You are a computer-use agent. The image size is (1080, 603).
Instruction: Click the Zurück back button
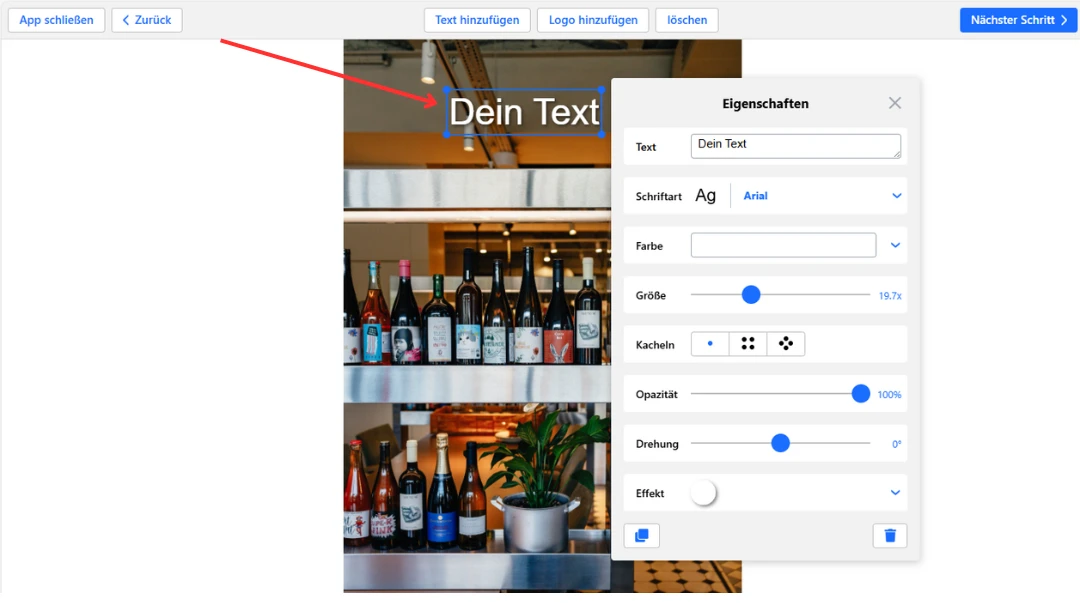[147, 20]
